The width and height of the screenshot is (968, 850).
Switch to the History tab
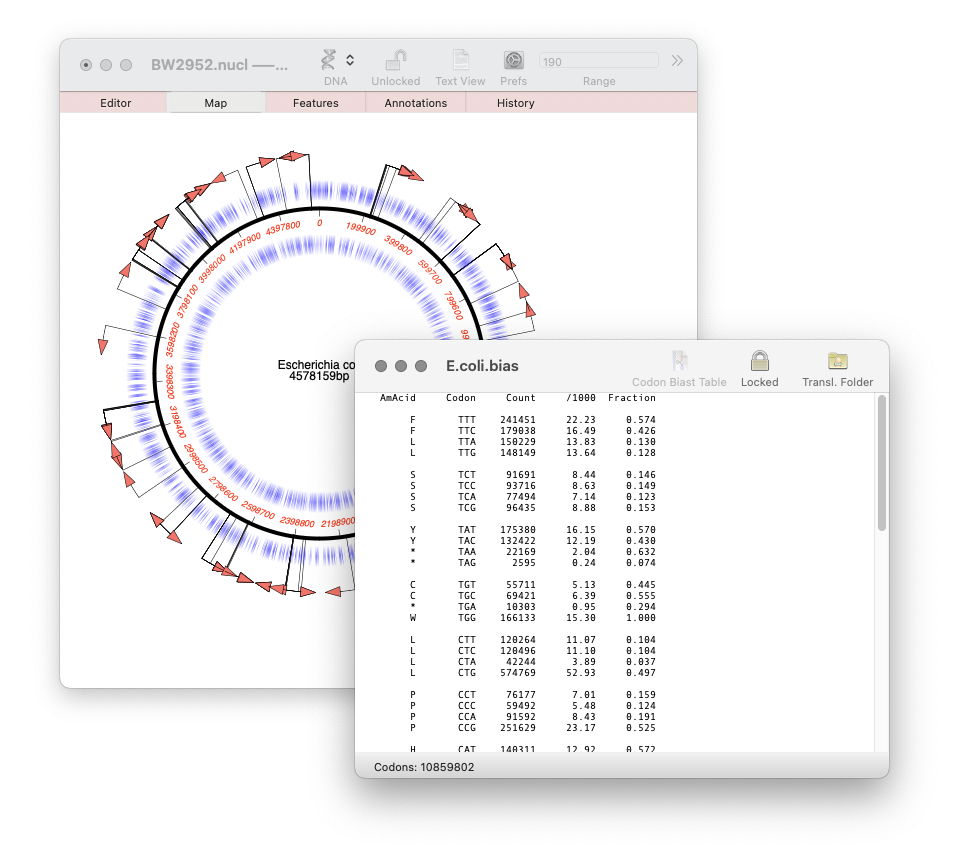pos(515,103)
